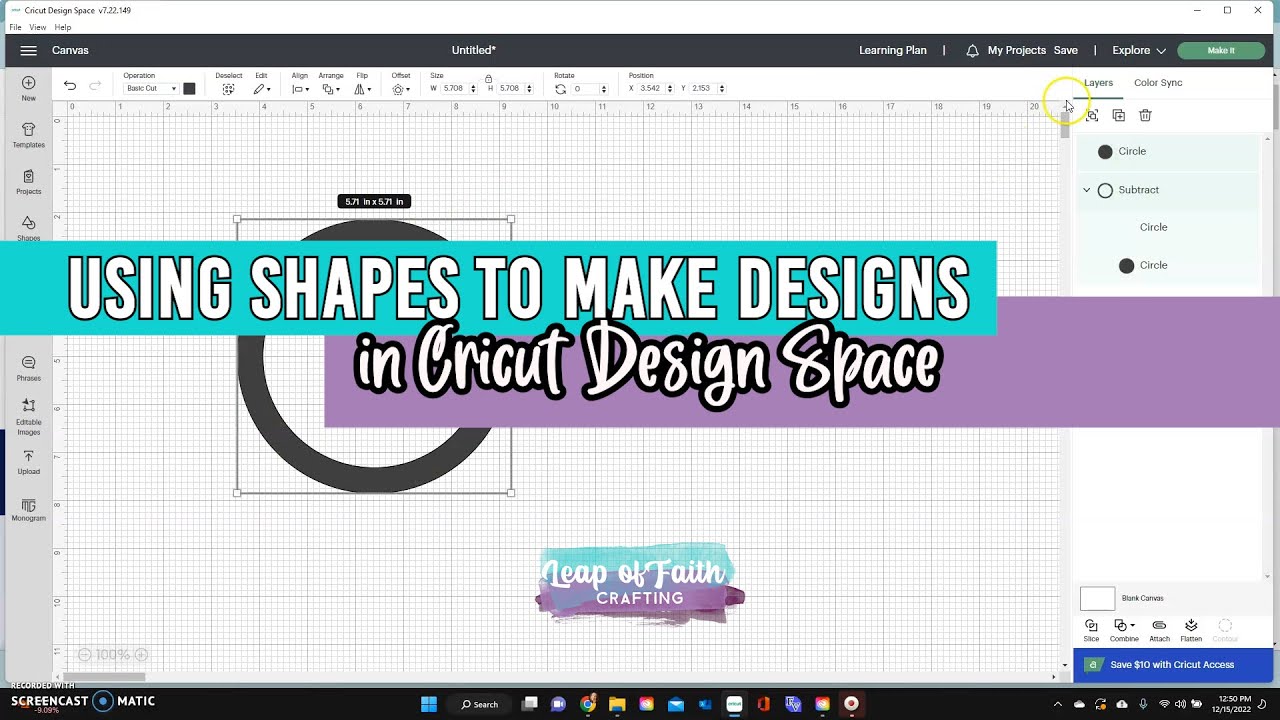
Task: Open the Phrases sidebar tool
Action: coord(28,369)
